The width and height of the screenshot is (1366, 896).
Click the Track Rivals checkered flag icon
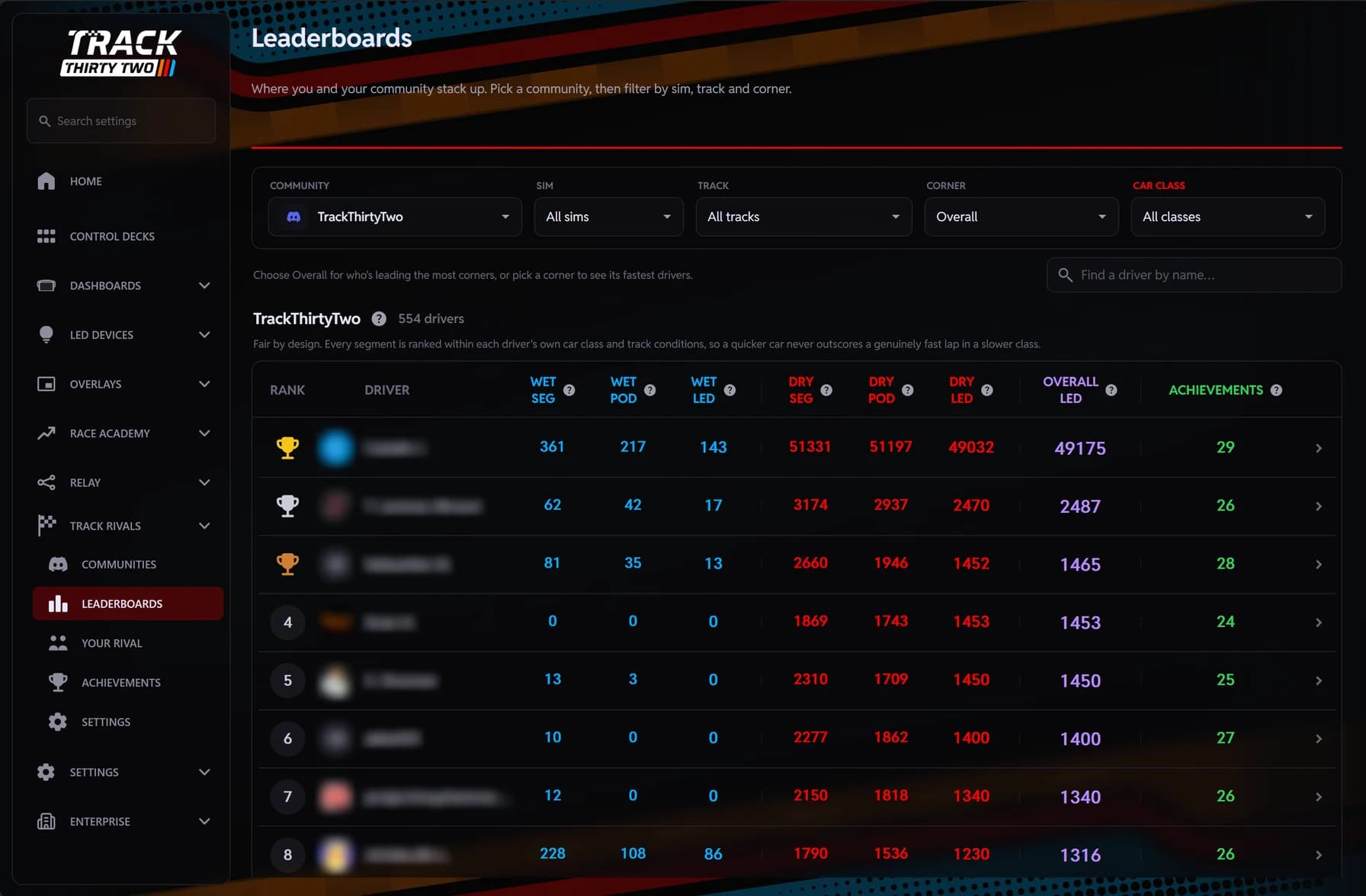coord(46,526)
